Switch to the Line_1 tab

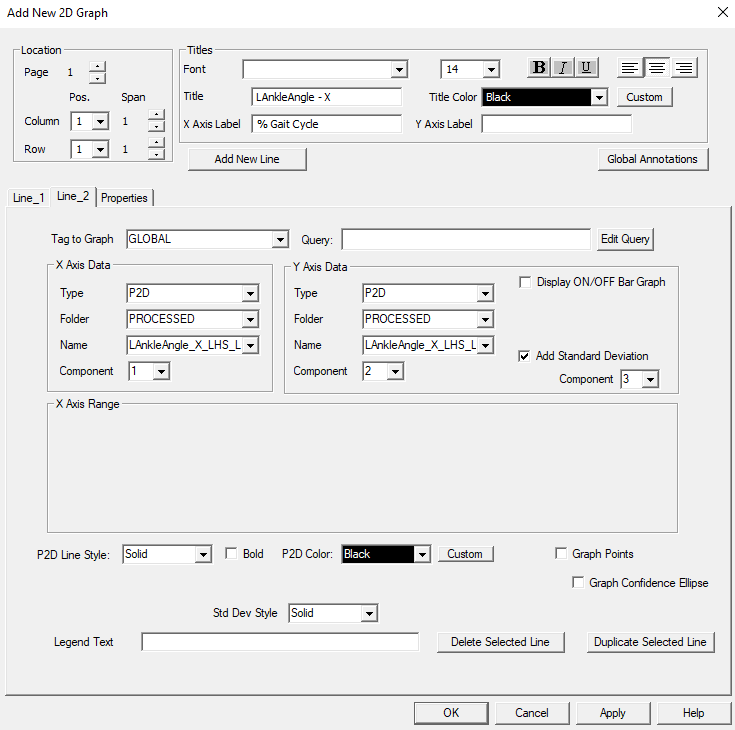tap(28, 198)
